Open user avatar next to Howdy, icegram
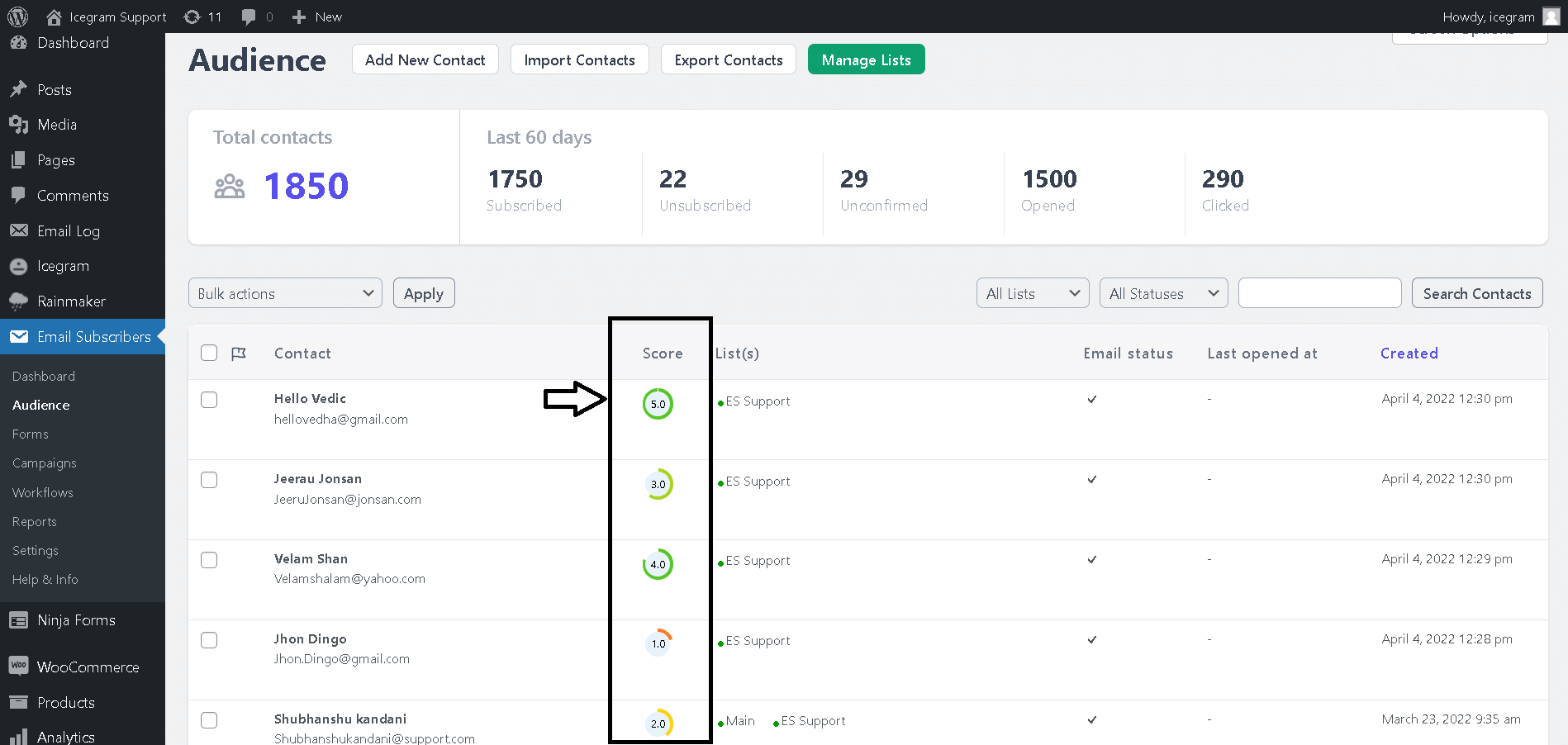 click(1551, 17)
